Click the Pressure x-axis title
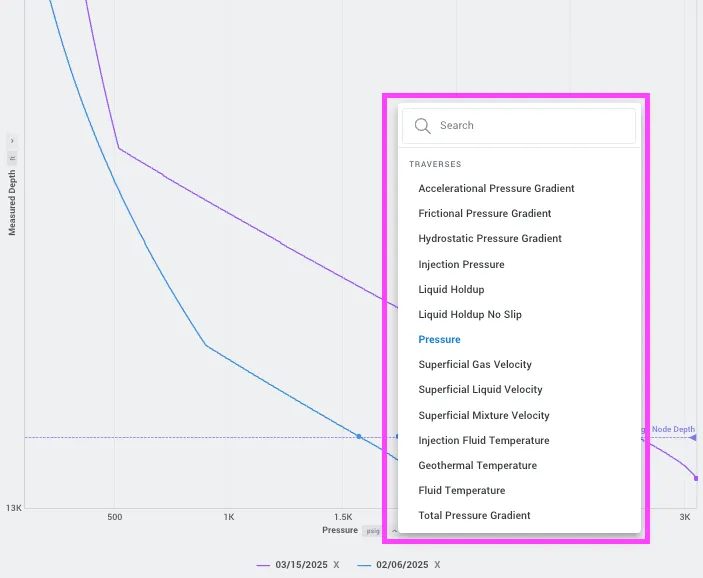 coord(340,530)
